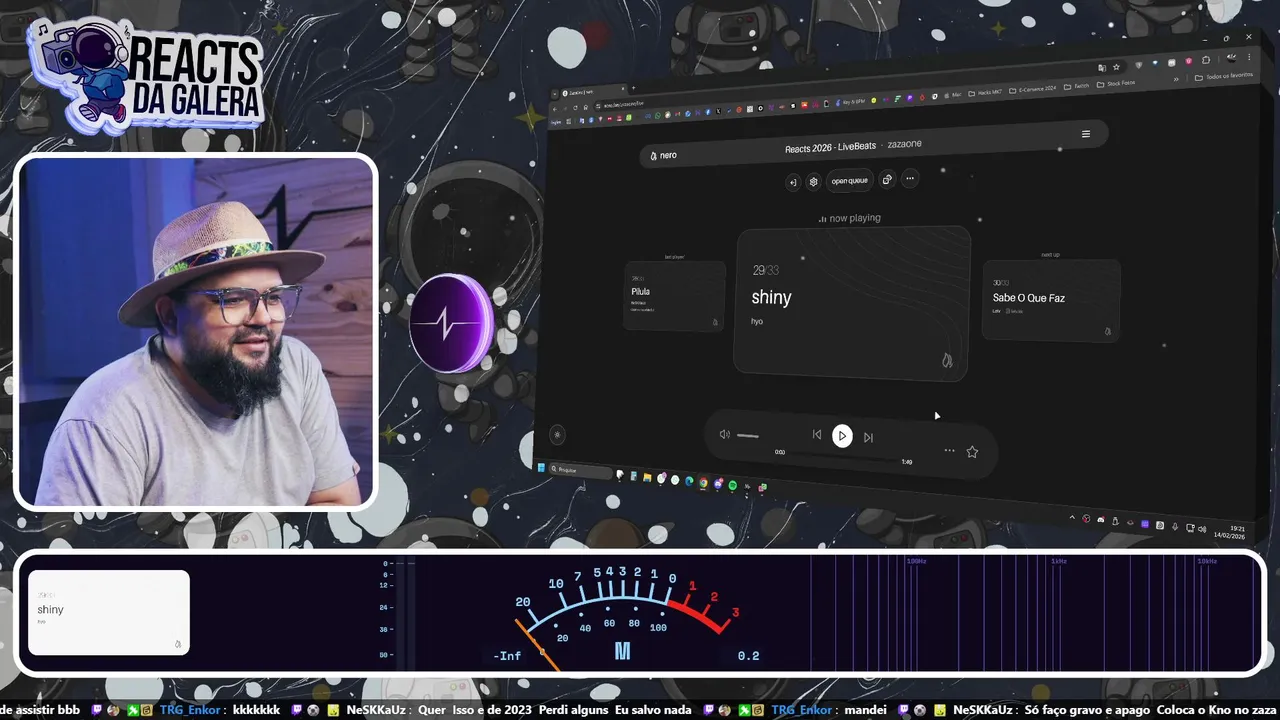The width and height of the screenshot is (1280, 720).
Task: Click the browser home button
Action: click(x=585, y=107)
